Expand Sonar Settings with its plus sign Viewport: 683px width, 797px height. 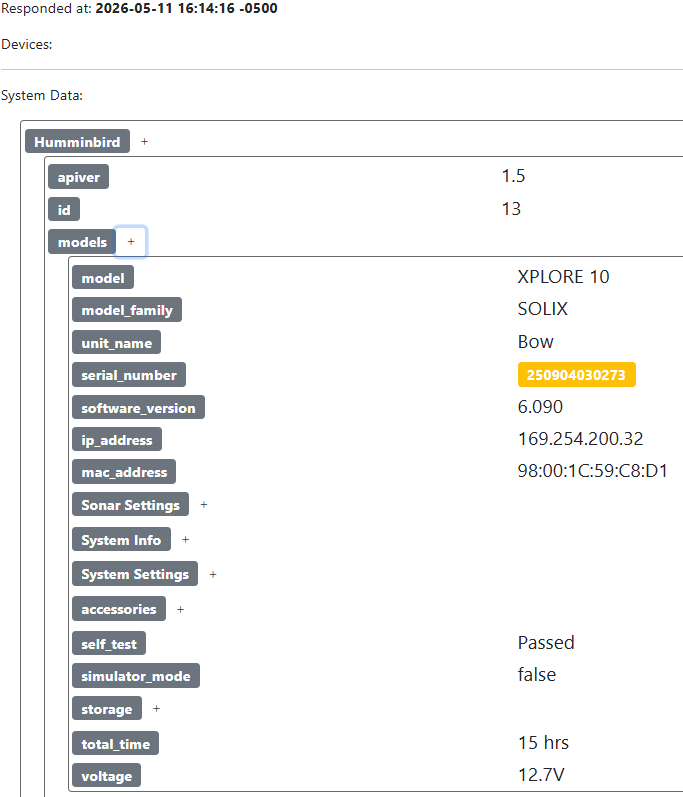point(204,504)
